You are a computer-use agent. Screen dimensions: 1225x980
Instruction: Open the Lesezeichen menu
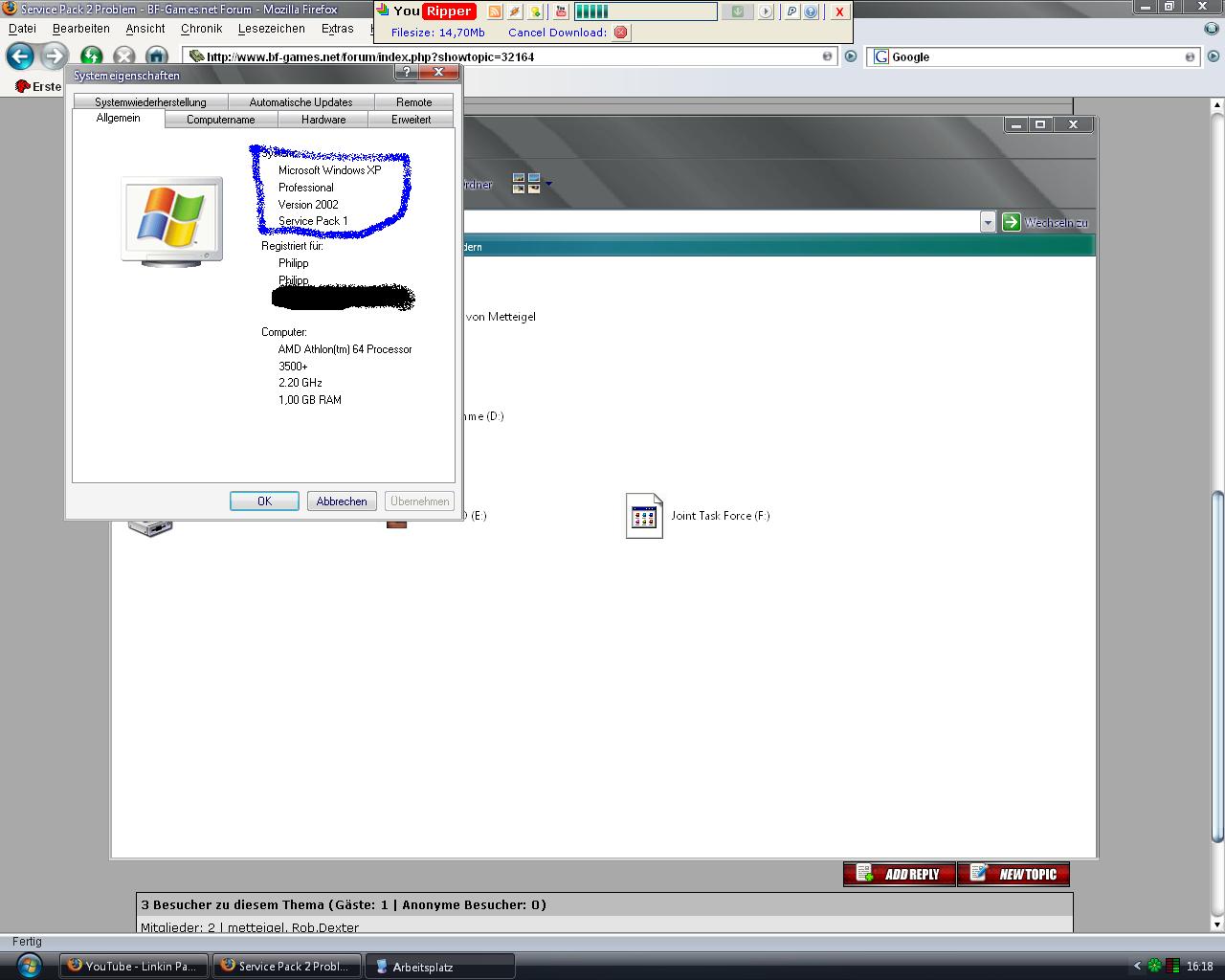point(272,29)
